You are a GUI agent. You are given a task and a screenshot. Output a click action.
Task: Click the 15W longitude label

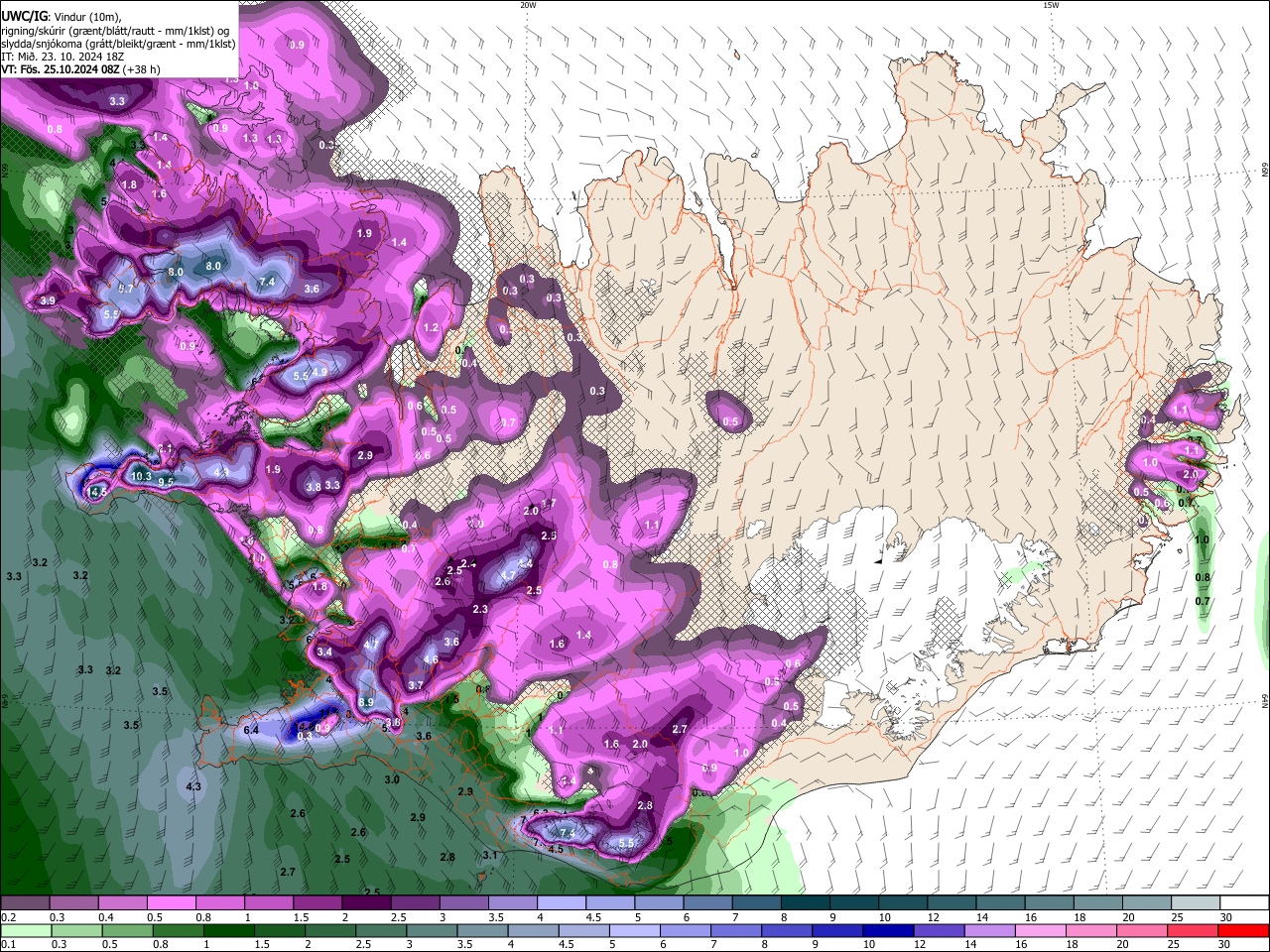[1051, 5]
